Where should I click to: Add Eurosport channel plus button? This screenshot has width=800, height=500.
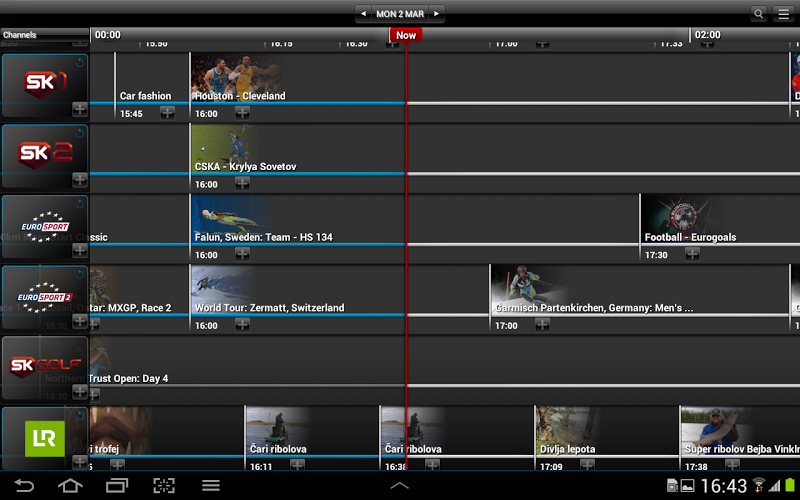click(x=80, y=250)
